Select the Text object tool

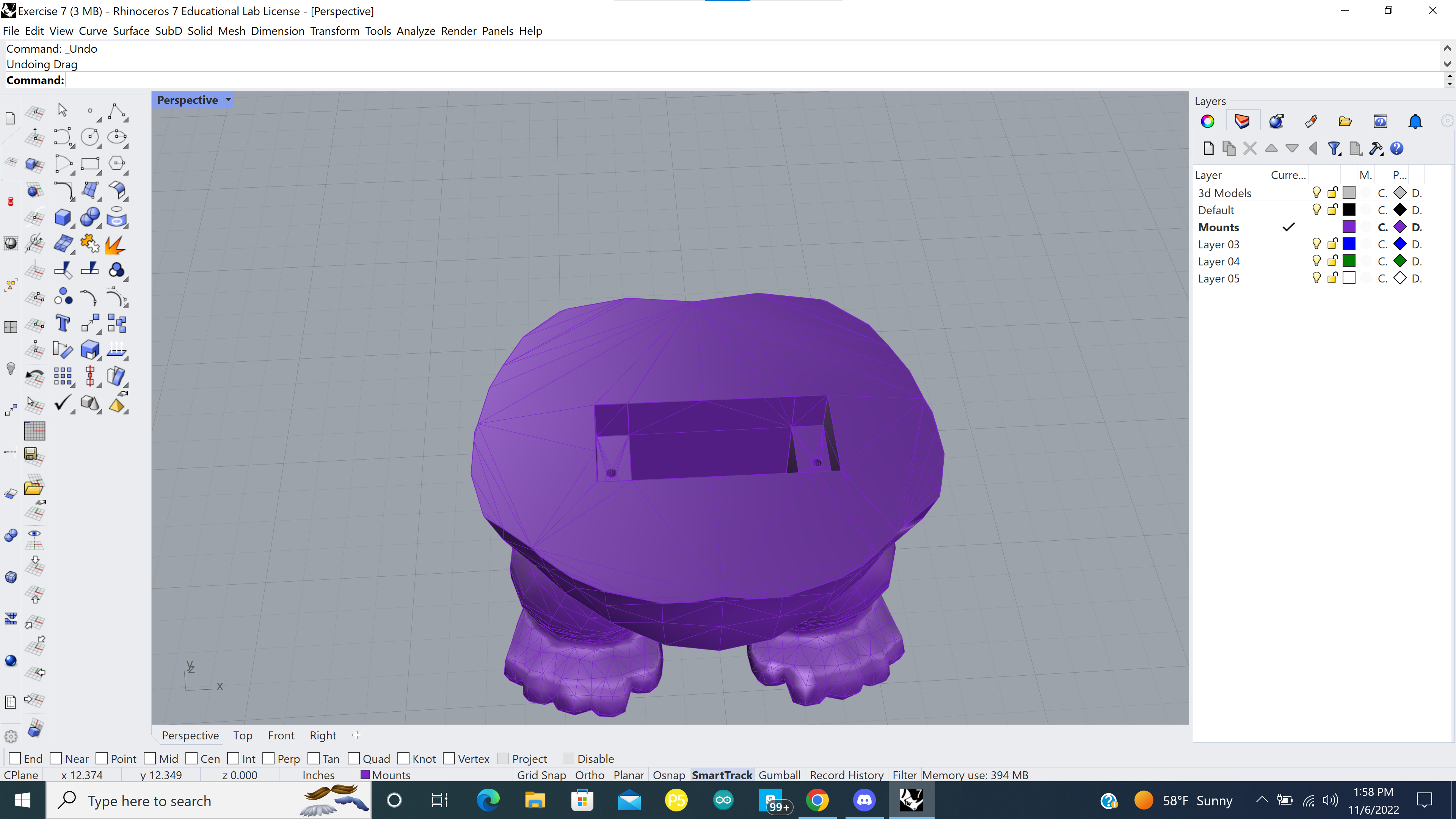(63, 323)
